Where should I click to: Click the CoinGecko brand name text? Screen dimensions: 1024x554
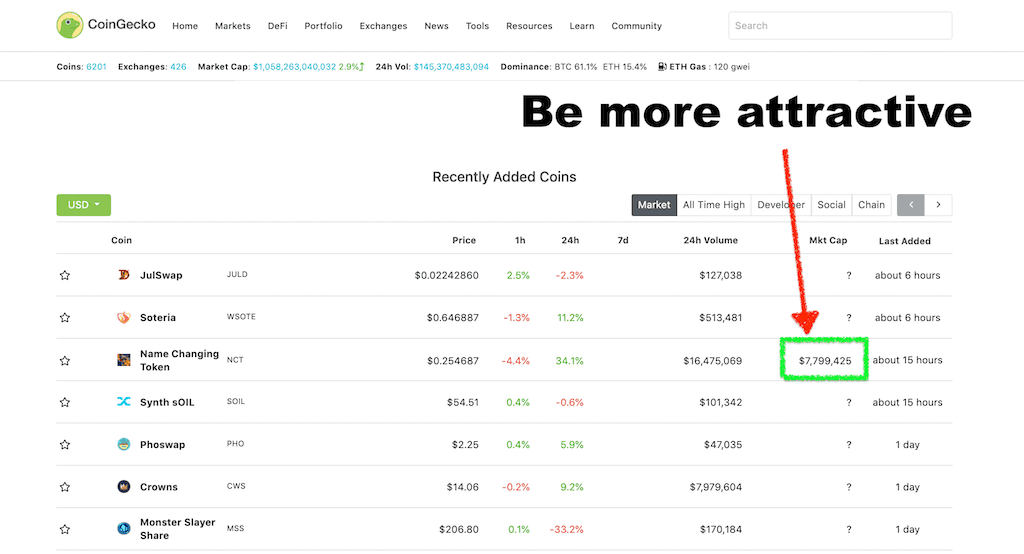tap(121, 24)
